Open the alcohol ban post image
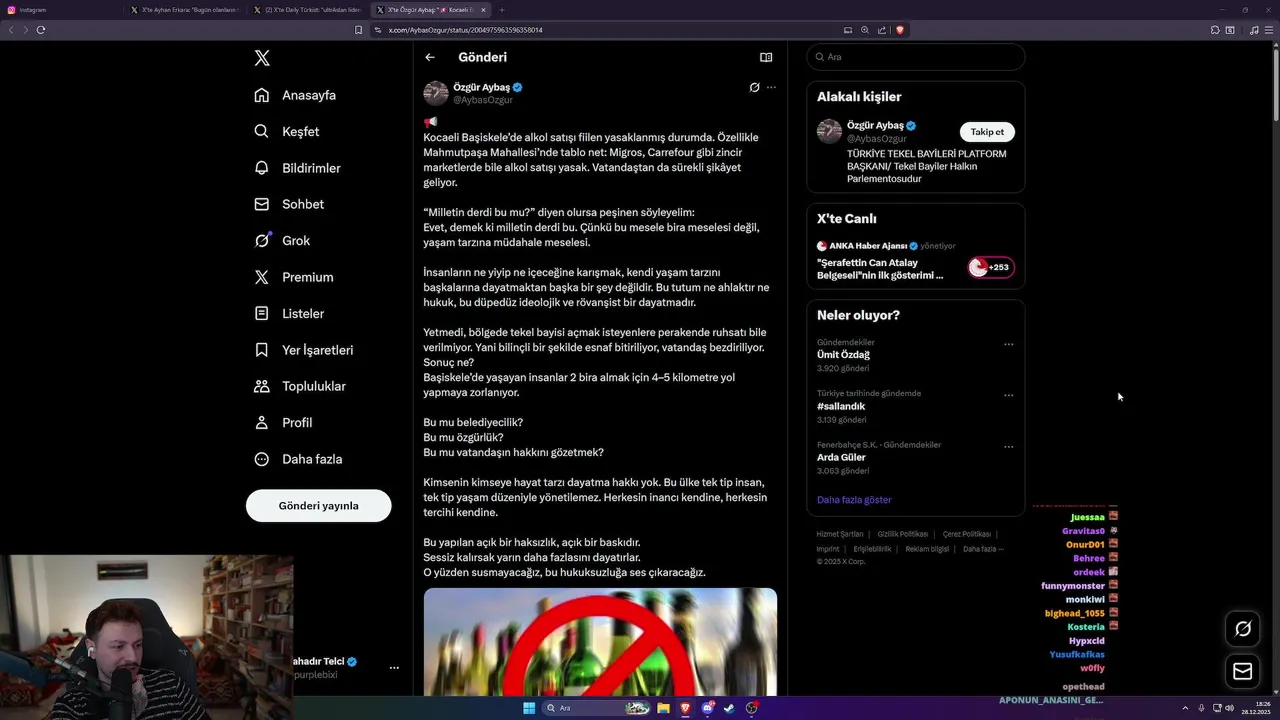The width and height of the screenshot is (1280, 720). tap(600, 641)
